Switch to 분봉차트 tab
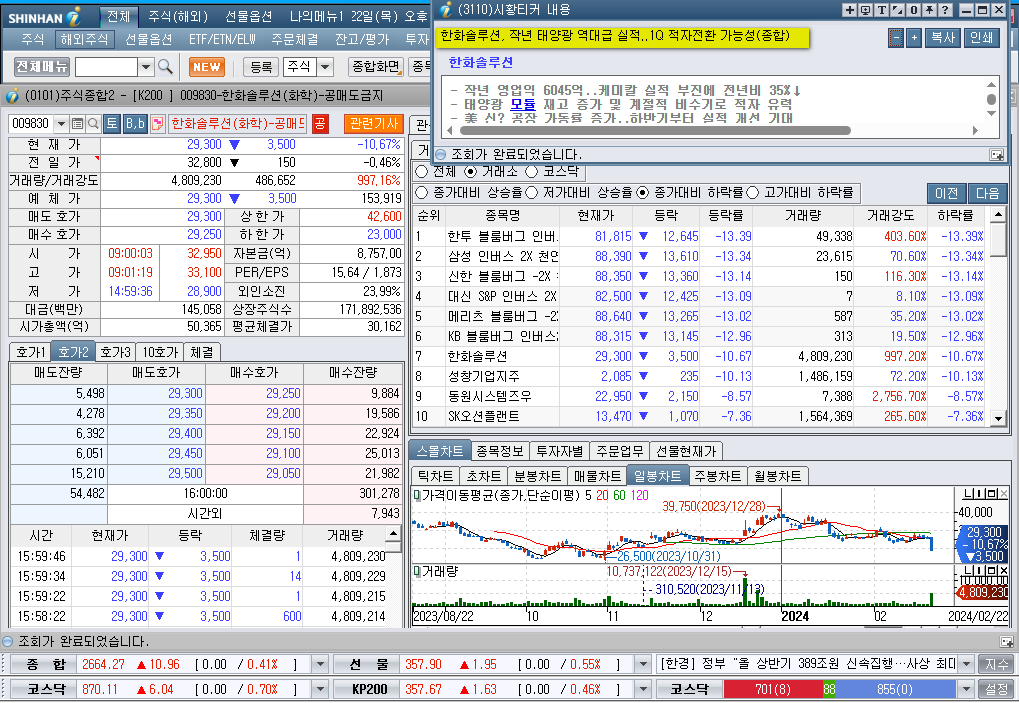1019x703 pixels. (x=537, y=476)
